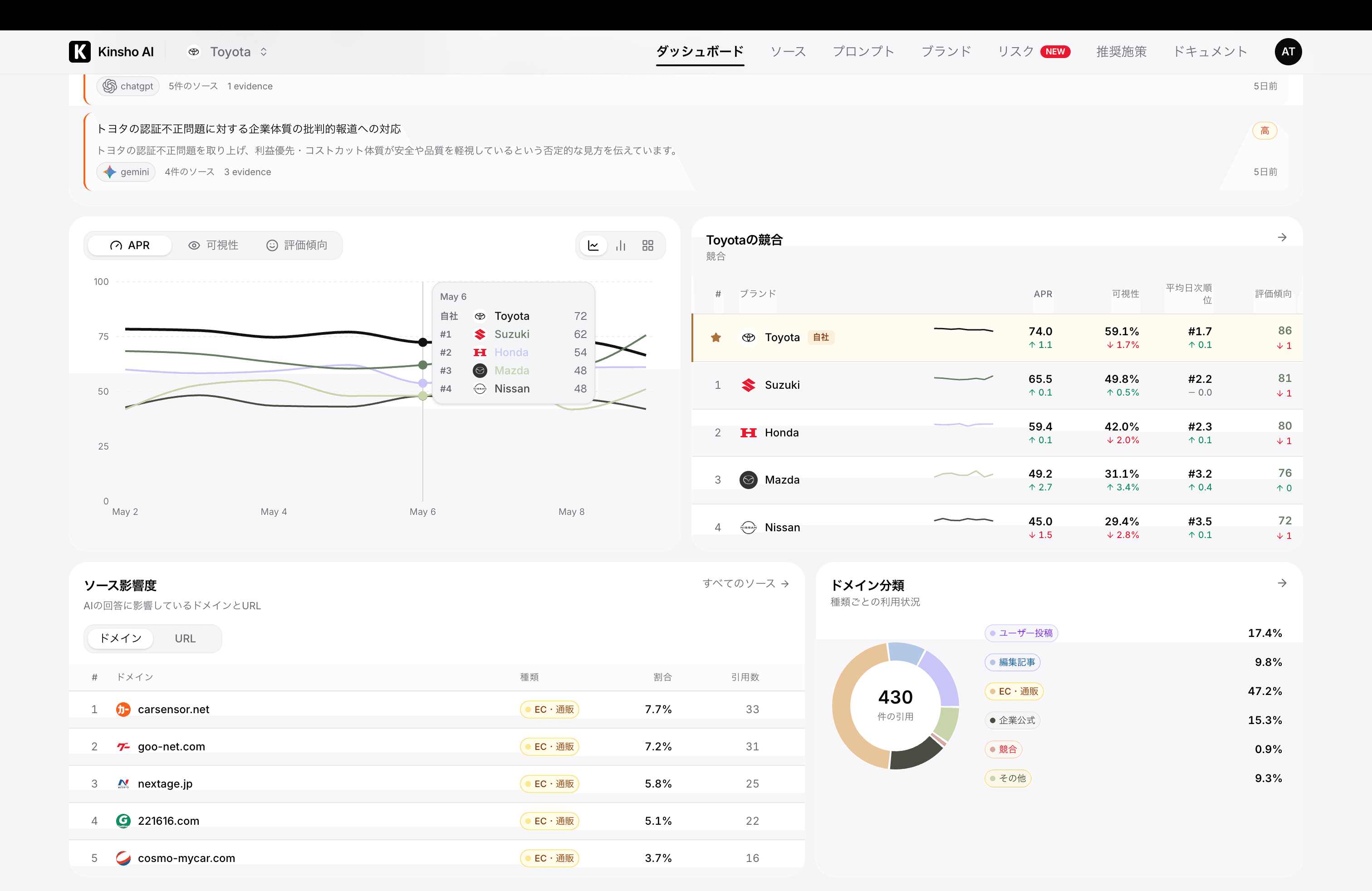Viewport: 1372px width, 891px height.
Task: Sort by the APR column header
Action: 1043,294
